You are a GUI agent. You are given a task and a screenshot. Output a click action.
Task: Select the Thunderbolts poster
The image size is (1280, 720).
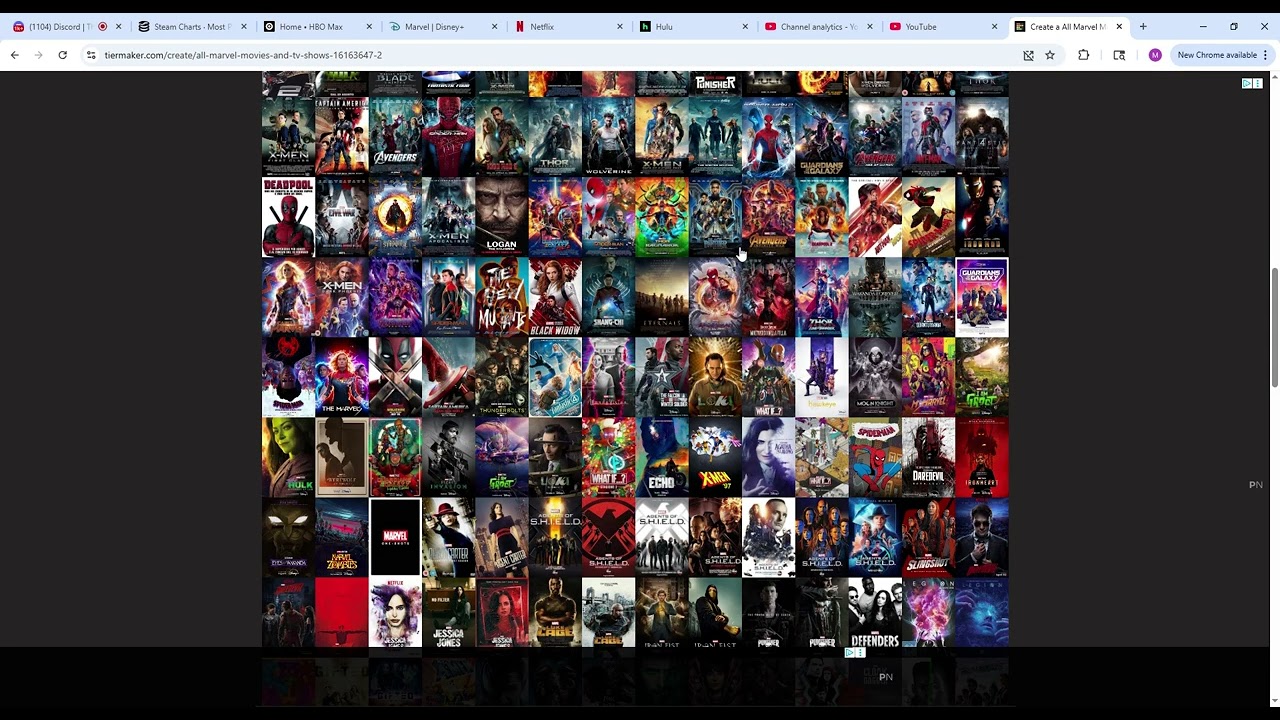502,377
